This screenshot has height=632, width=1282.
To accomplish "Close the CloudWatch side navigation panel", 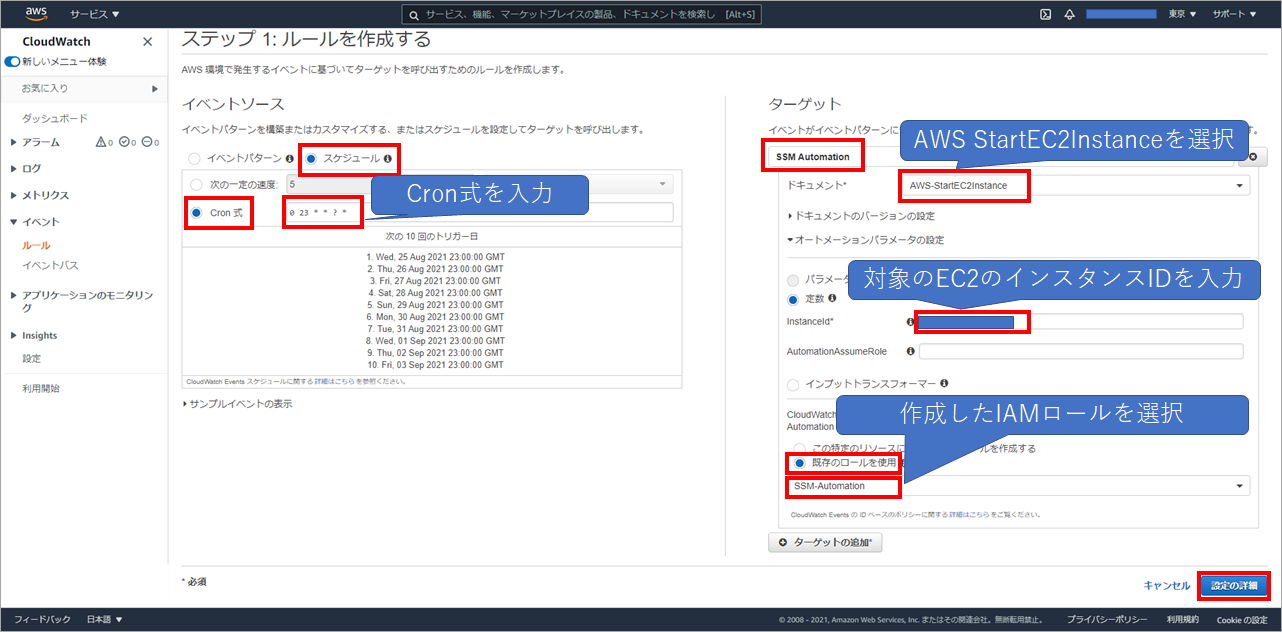I will (148, 42).
